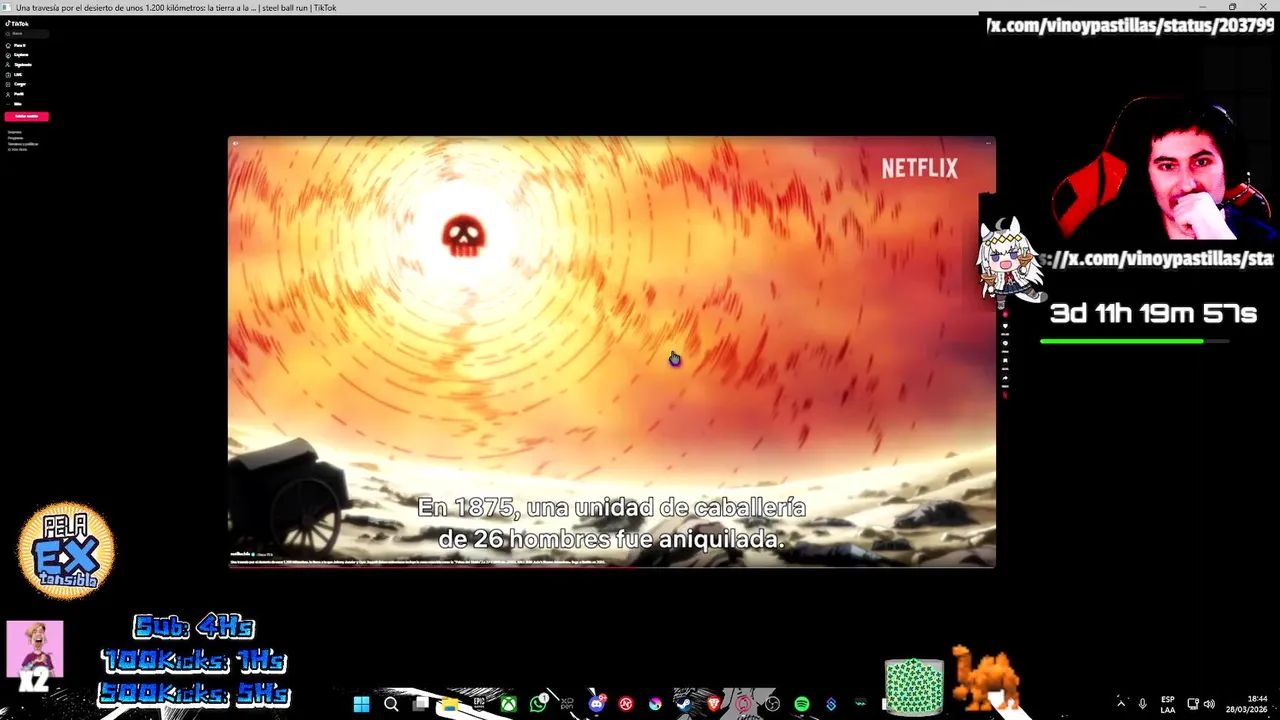Click the video's top-left back icon
This screenshot has height=720, width=1280.
coord(236,143)
